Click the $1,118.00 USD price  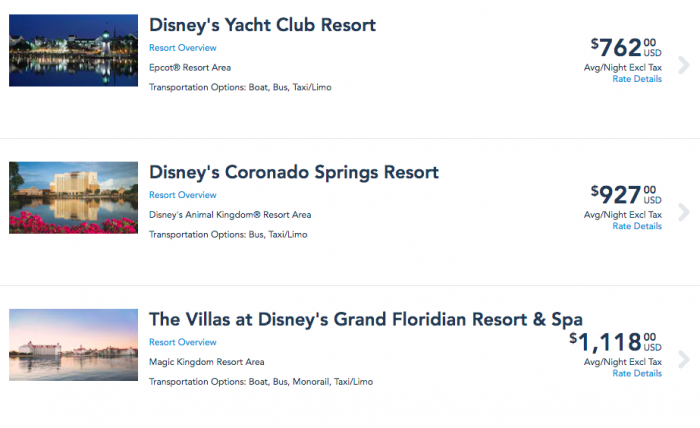(x=614, y=342)
